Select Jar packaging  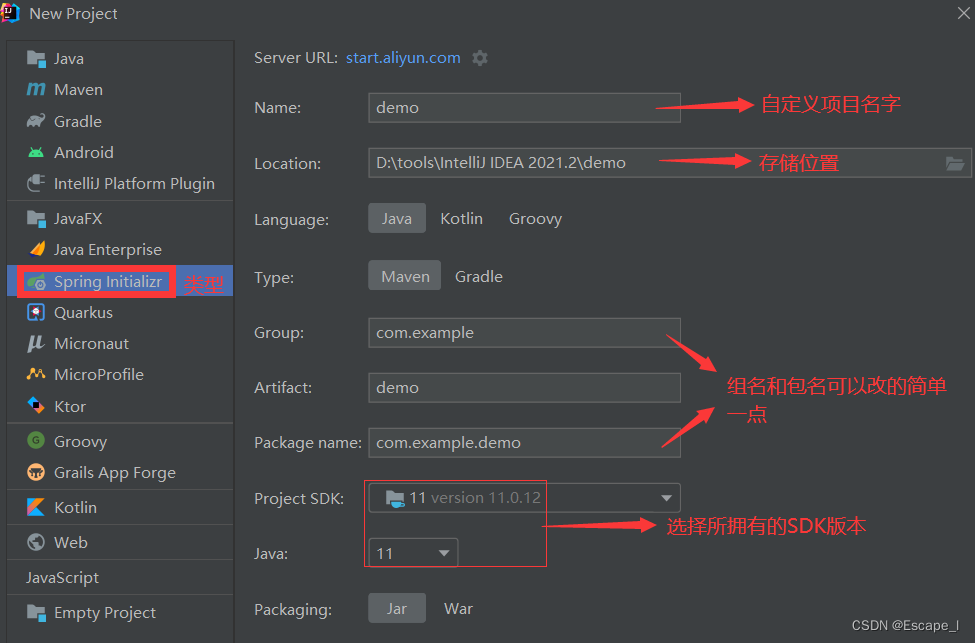point(397,608)
